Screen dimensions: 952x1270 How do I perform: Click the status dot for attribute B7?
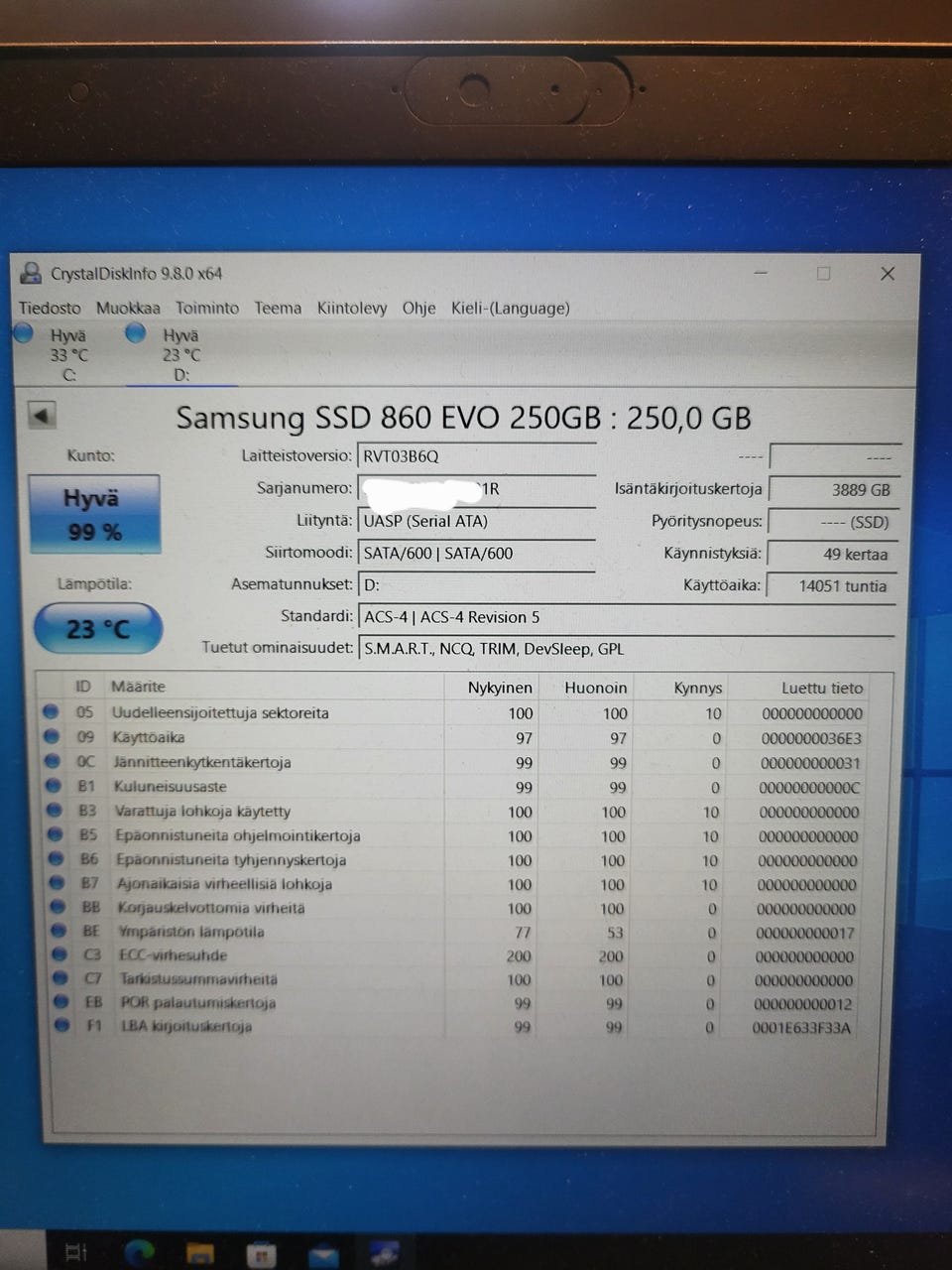tap(58, 883)
